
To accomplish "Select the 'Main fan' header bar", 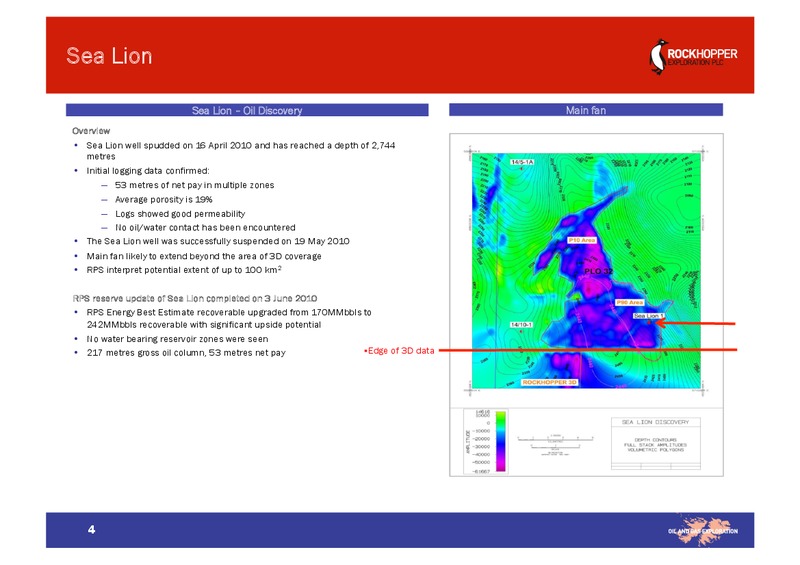I will click(x=586, y=110).
